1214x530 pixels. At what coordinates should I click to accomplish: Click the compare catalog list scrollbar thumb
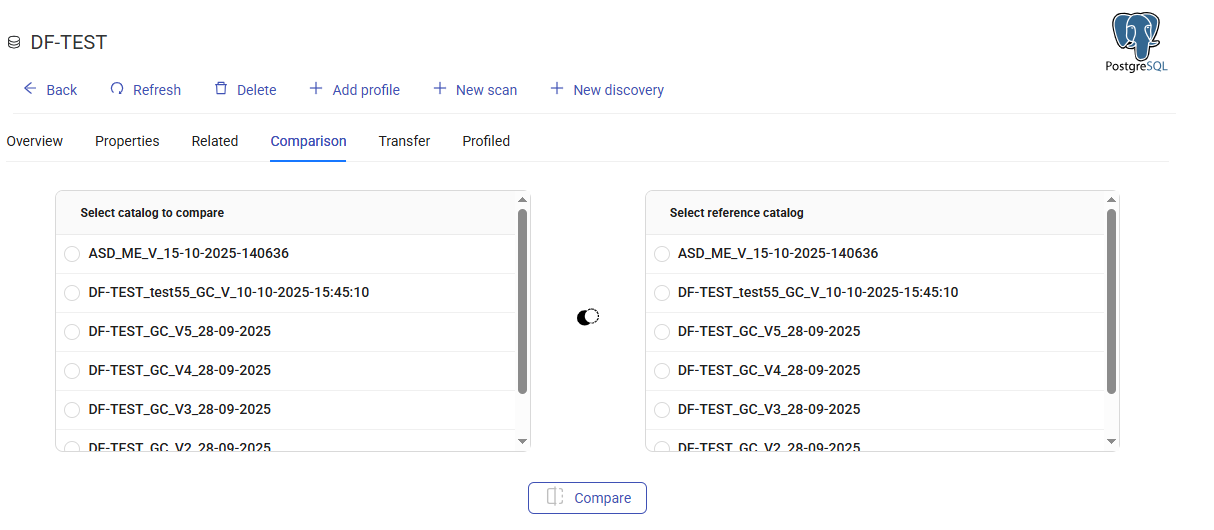[x=522, y=300]
